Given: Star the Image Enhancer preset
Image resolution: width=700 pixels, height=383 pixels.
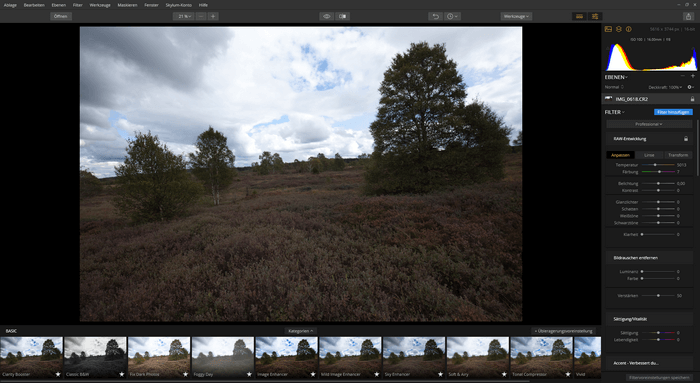Looking at the screenshot, I should point(313,375).
